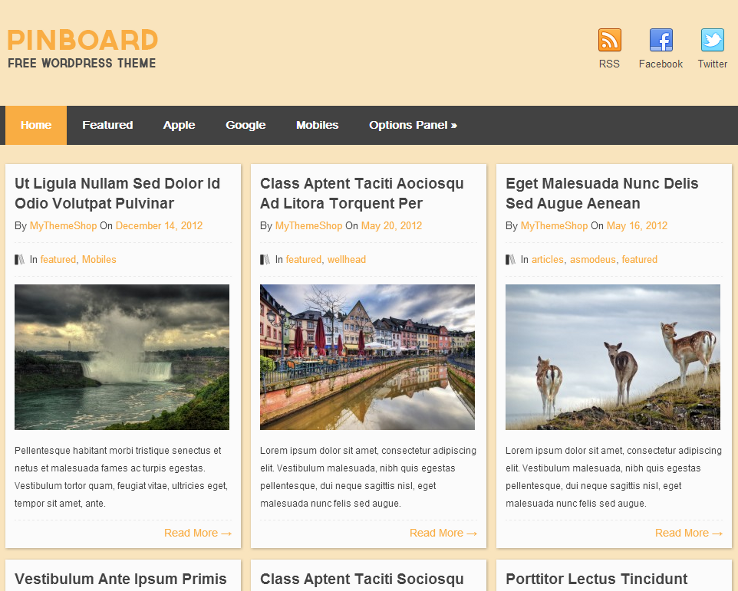Read More on the Eget Malesuada post
Screen dimensions: 738x591
688,533
